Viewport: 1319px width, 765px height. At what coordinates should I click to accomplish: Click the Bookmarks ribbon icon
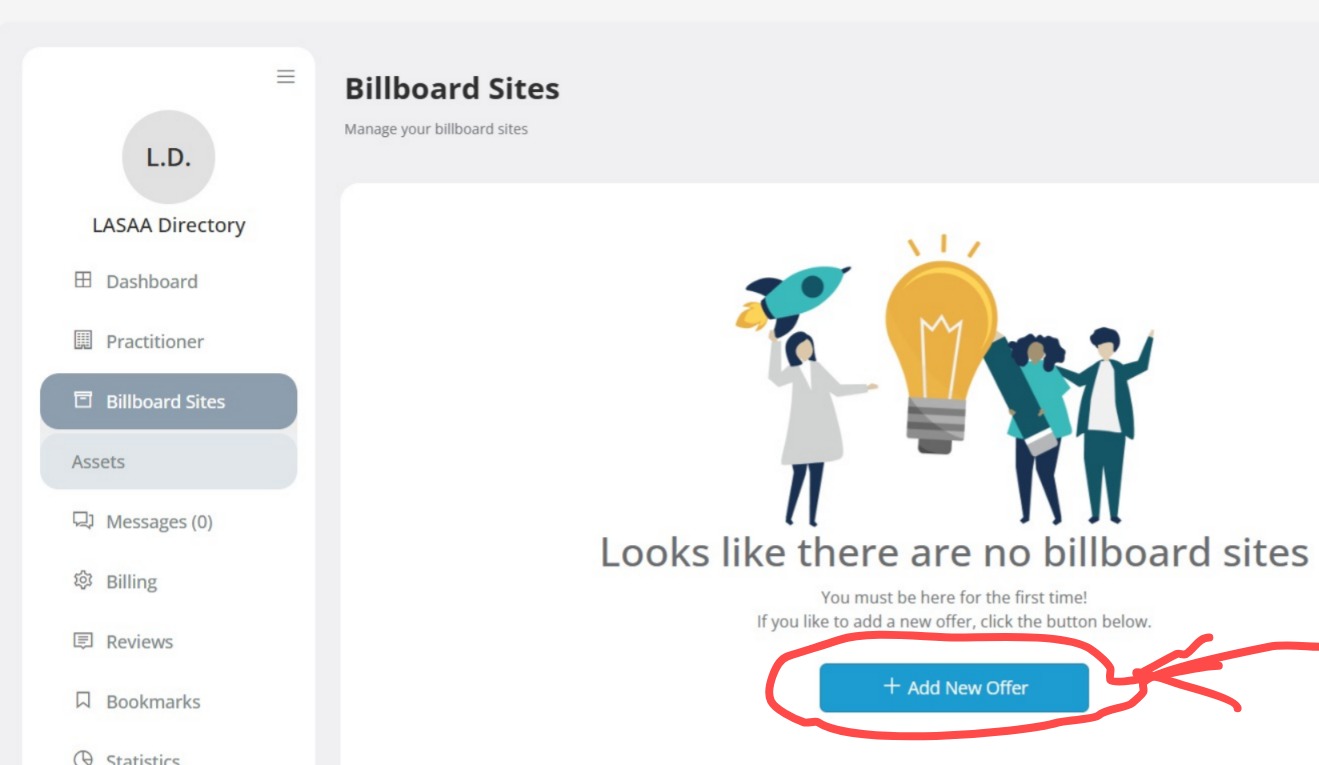click(83, 700)
